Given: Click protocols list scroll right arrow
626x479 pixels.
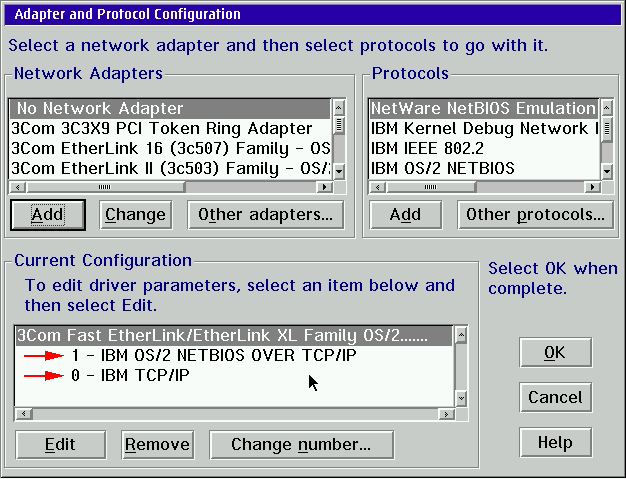Looking at the screenshot, I should click(592, 187).
